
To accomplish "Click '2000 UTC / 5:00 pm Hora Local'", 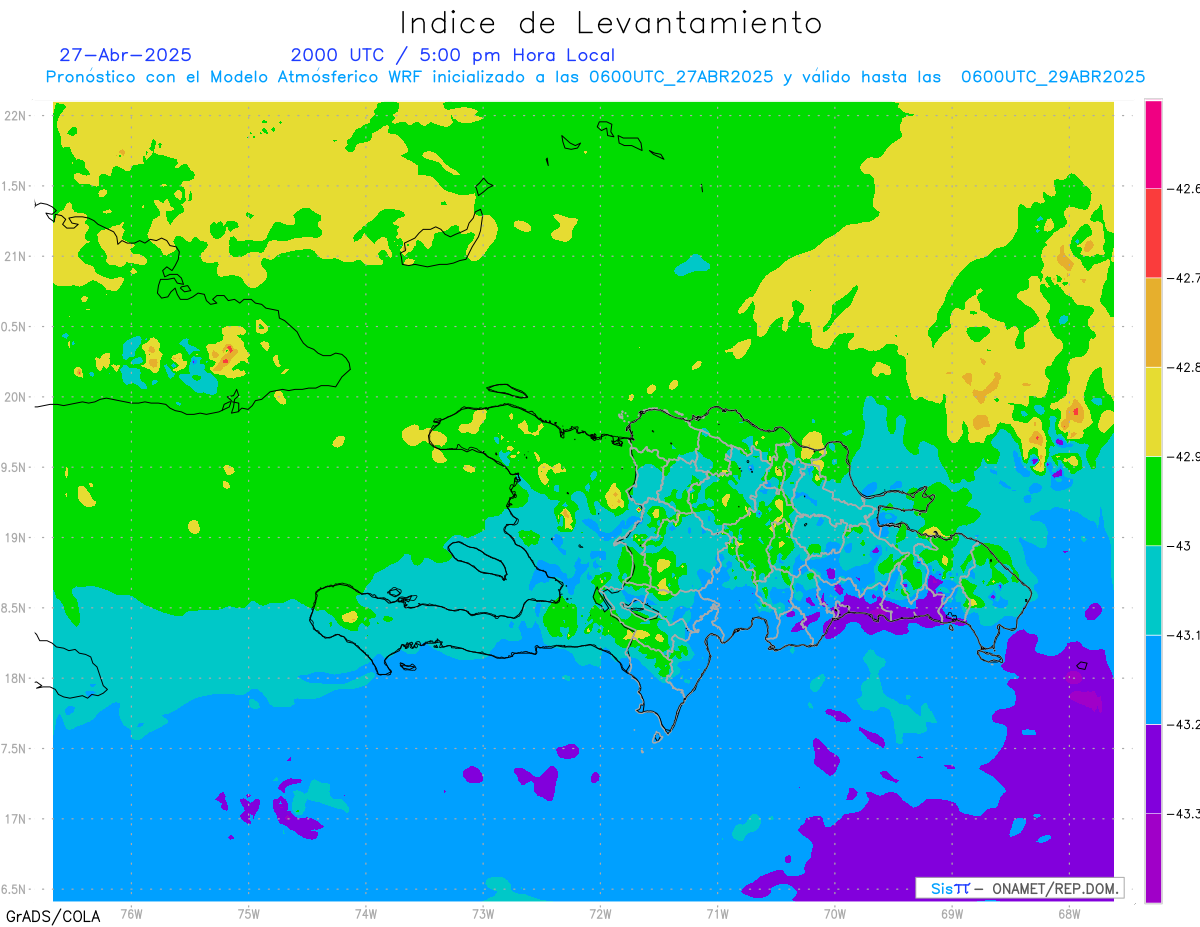I will click(453, 56).
